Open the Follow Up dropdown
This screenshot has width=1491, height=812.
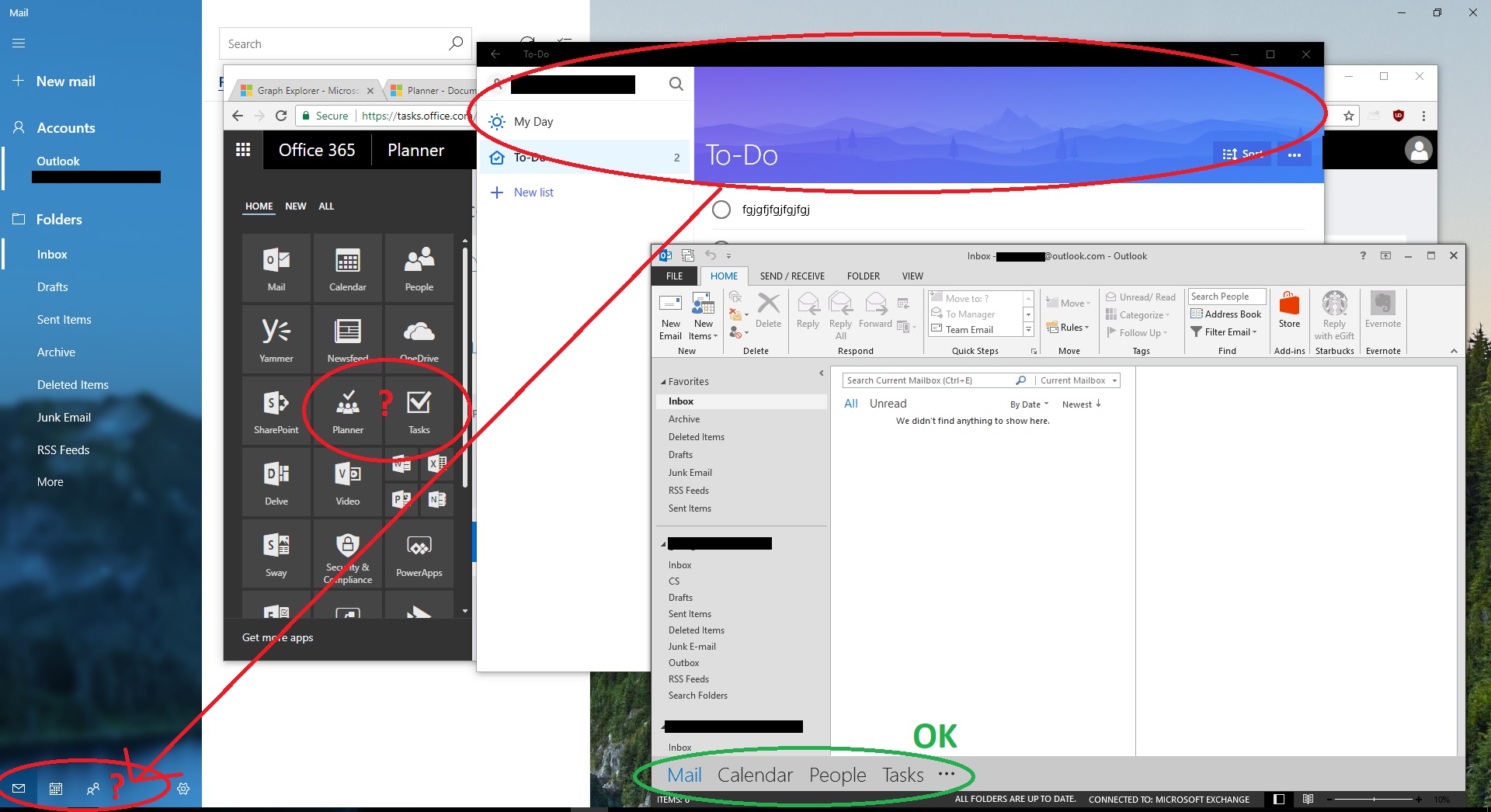pyautogui.click(x=1138, y=333)
